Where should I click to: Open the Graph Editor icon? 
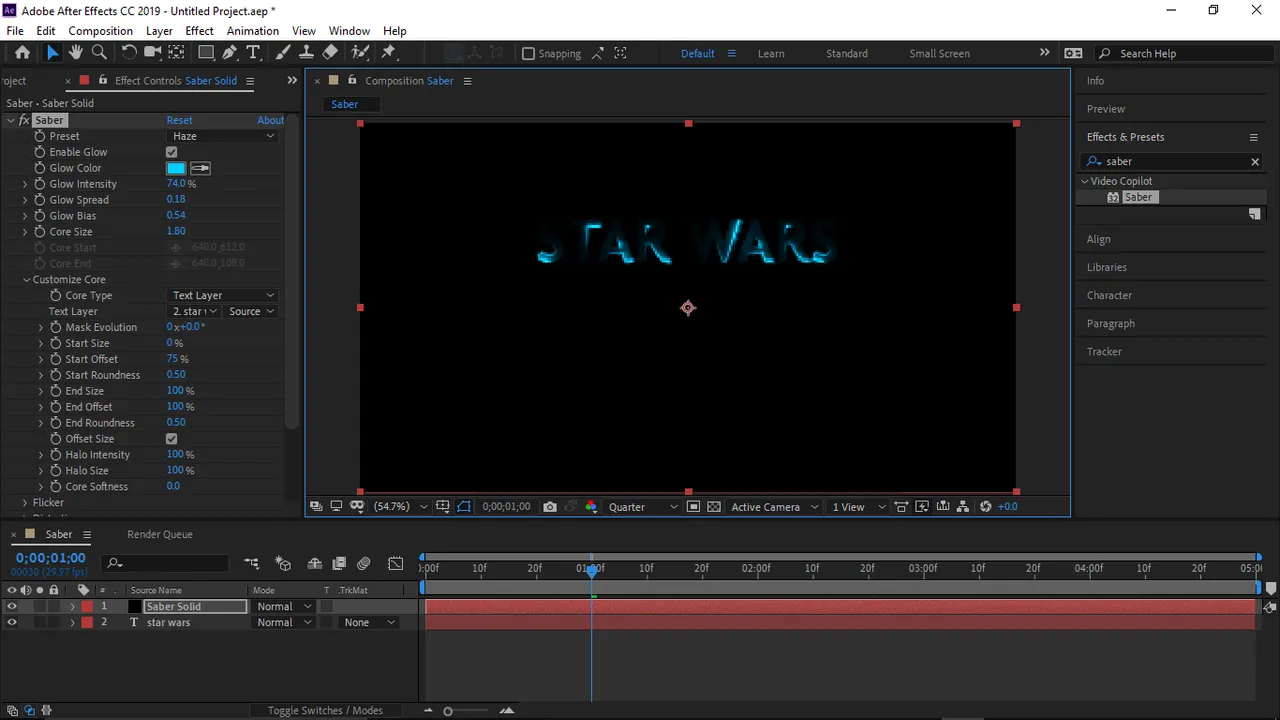pyautogui.click(x=396, y=564)
